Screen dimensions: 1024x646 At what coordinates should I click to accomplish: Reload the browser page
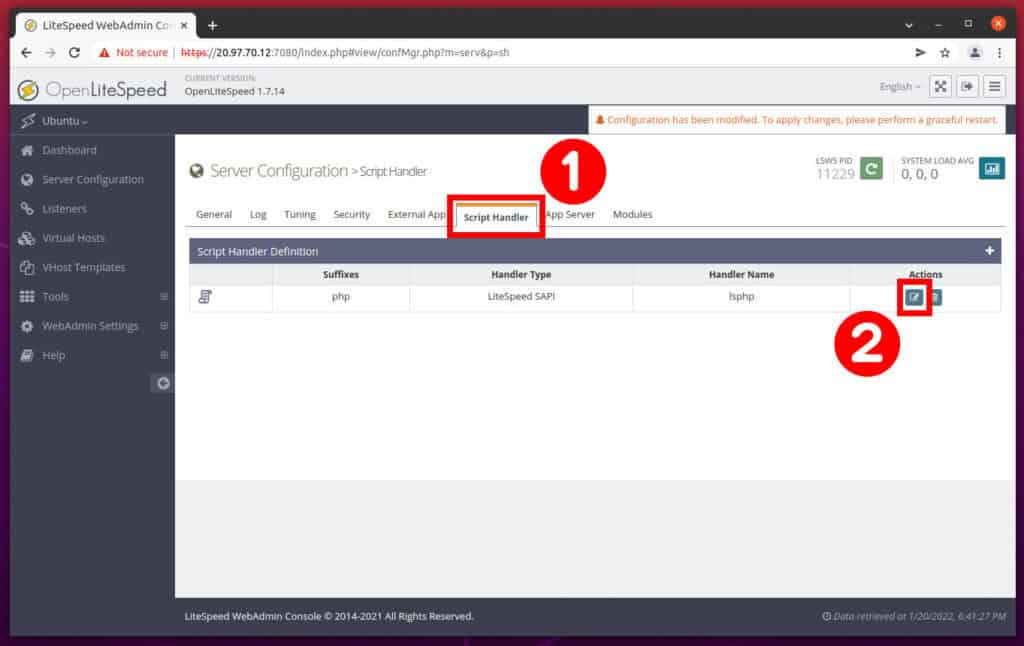coord(74,52)
